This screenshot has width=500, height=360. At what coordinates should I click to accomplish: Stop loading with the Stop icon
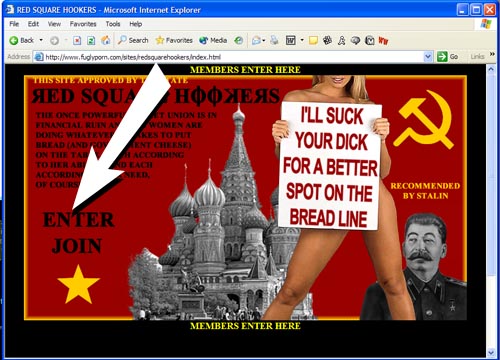pyautogui.click(x=77, y=41)
